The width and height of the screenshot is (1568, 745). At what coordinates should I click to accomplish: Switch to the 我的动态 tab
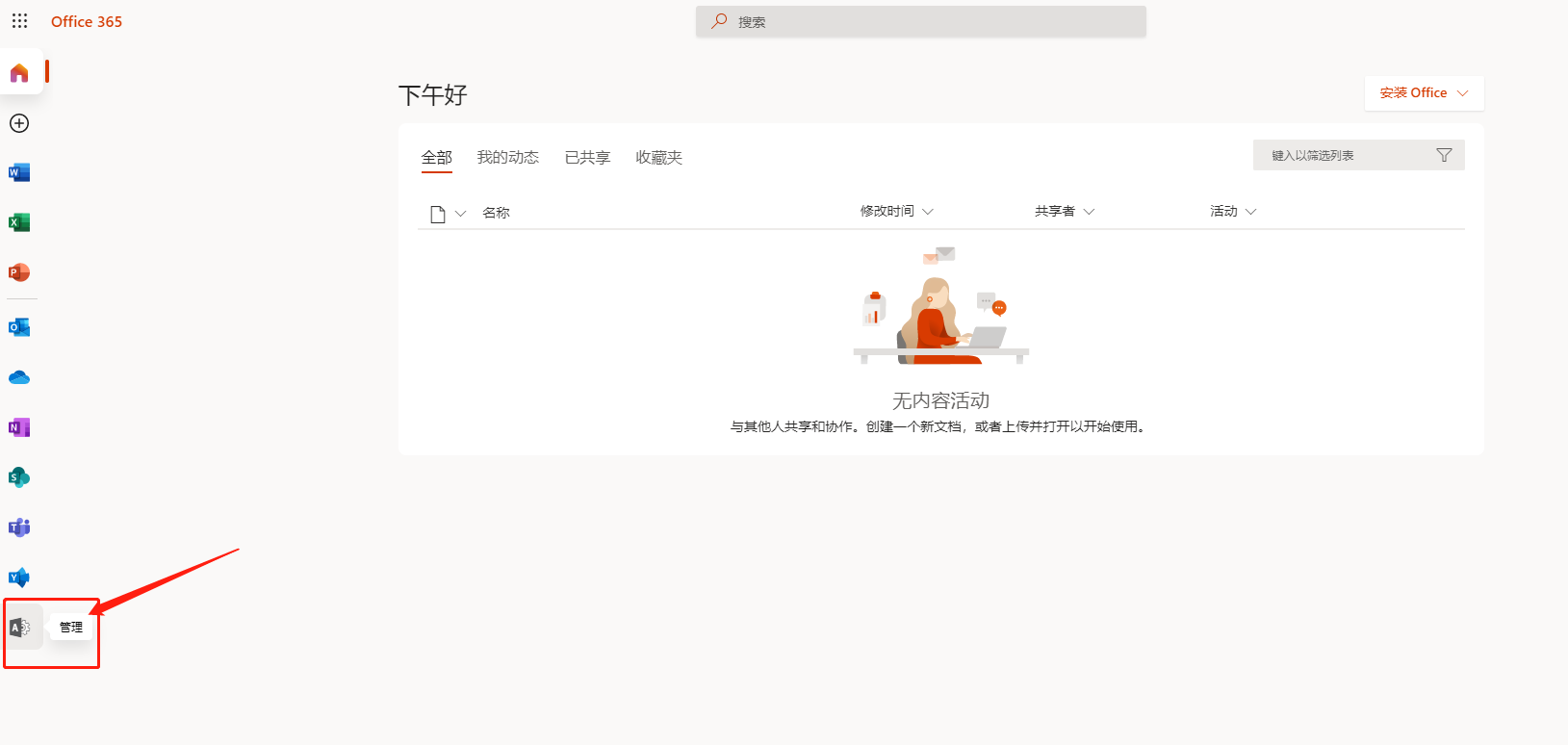point(507,158)
